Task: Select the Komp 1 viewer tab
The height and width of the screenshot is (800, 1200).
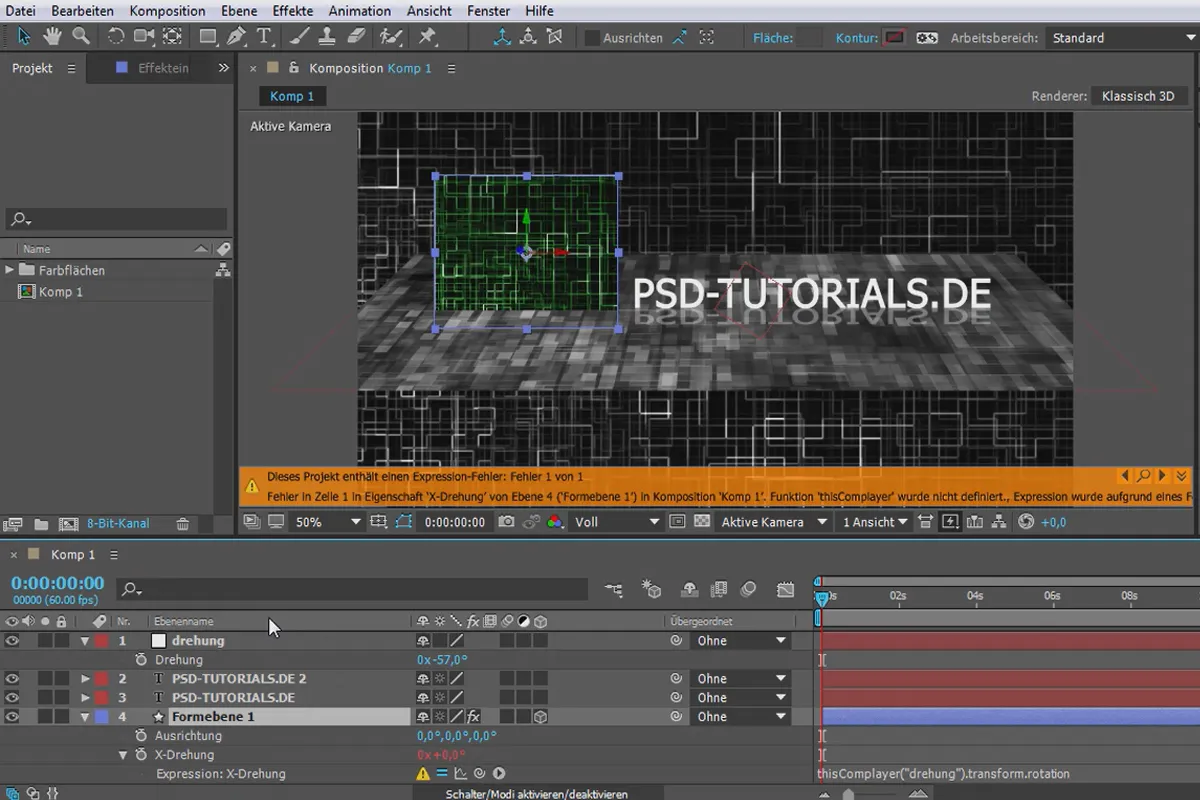Action: (x=292, y=96)
